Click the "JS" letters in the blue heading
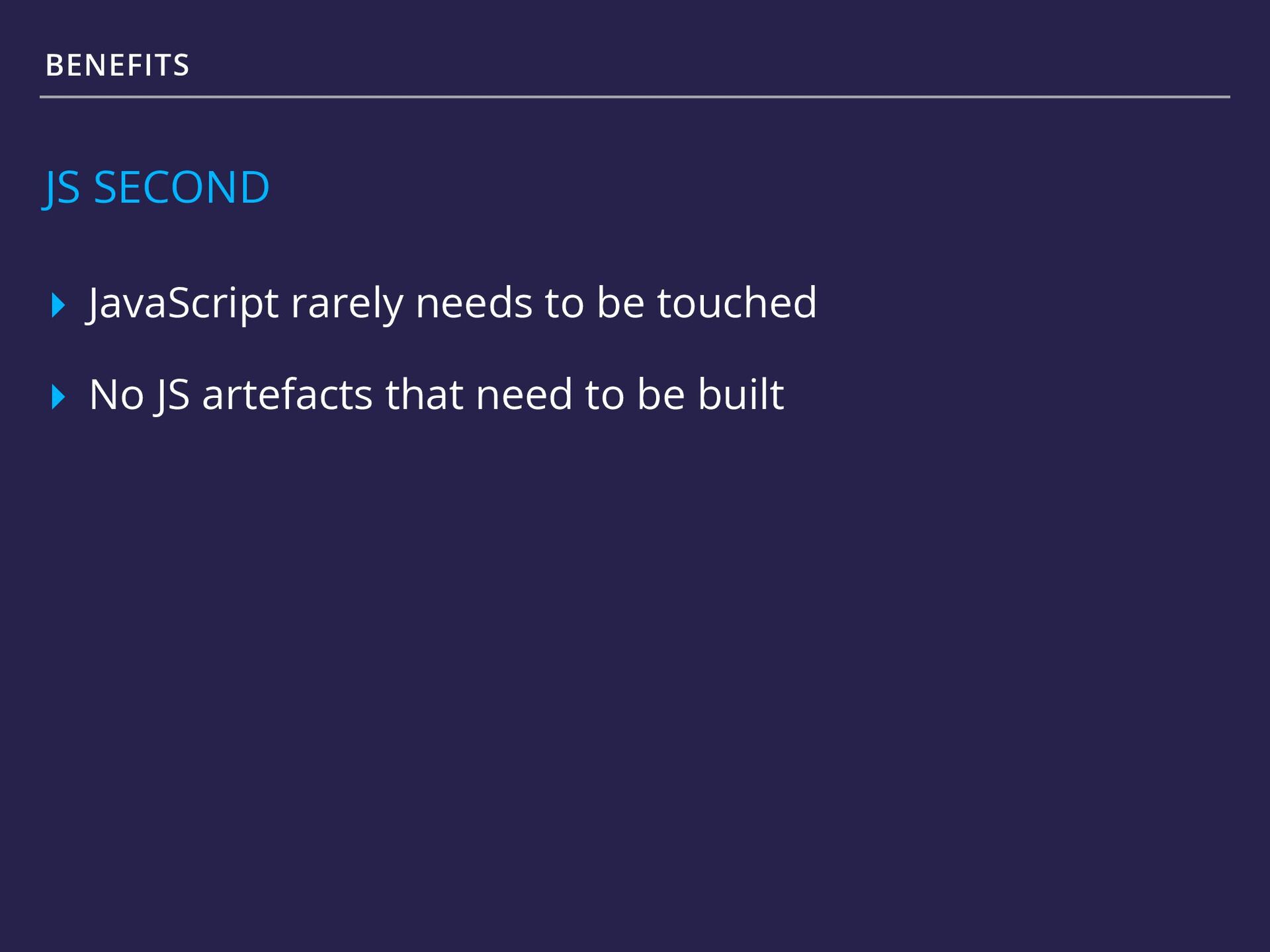 pos(62,188)
